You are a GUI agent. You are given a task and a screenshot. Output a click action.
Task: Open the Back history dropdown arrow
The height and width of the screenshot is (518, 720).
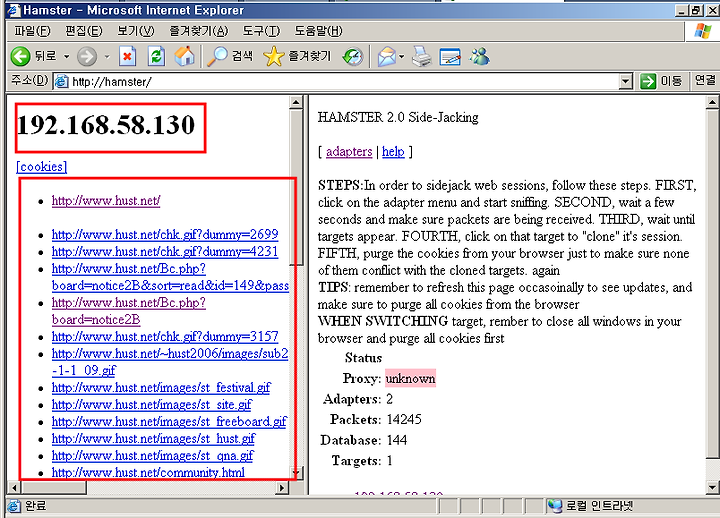(x=67, y=56)
